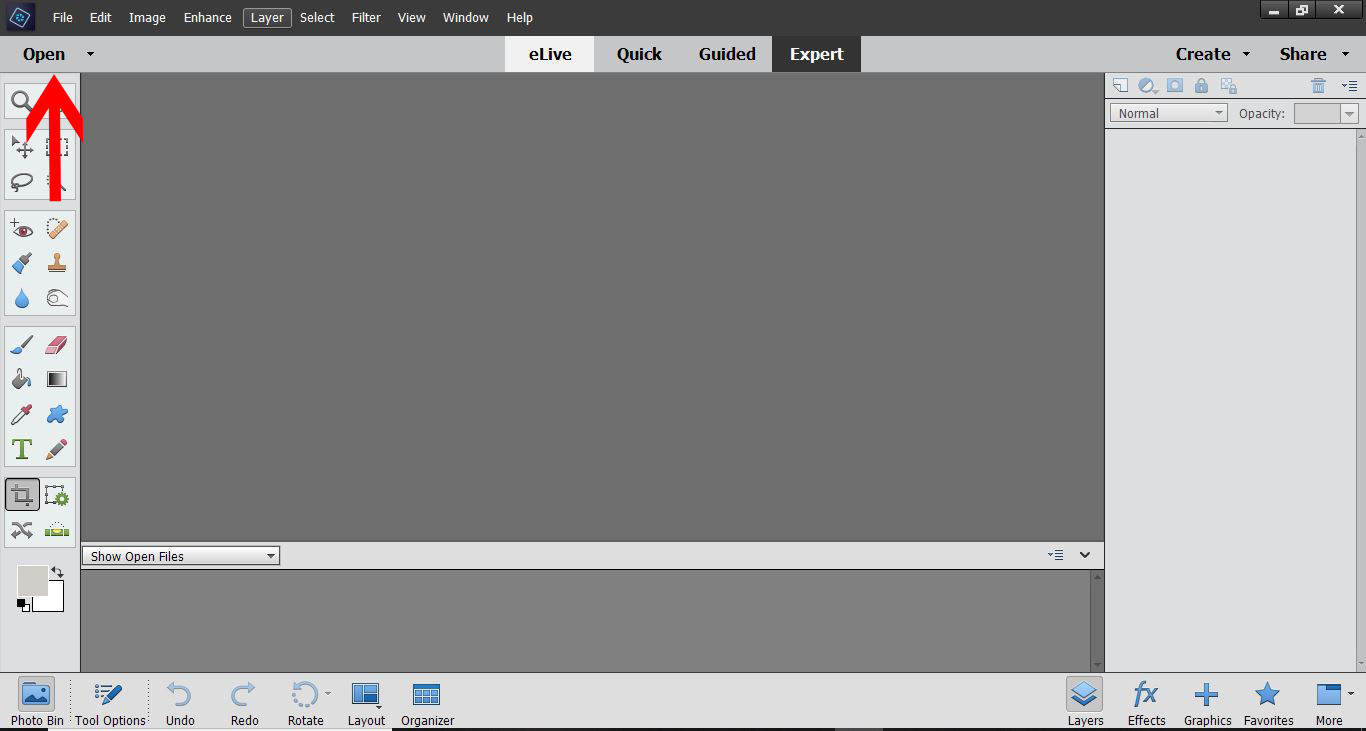Select the green Type tool

[x=22, y=448]
